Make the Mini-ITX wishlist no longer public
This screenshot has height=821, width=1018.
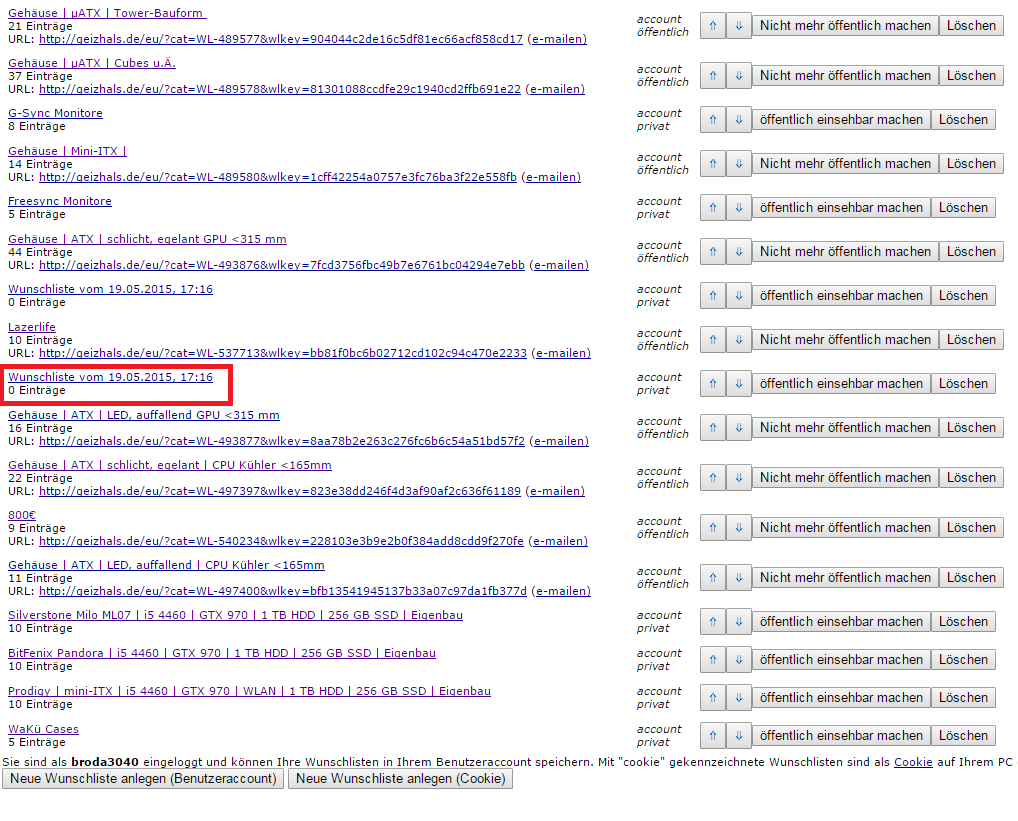click(x=845, y=164)
